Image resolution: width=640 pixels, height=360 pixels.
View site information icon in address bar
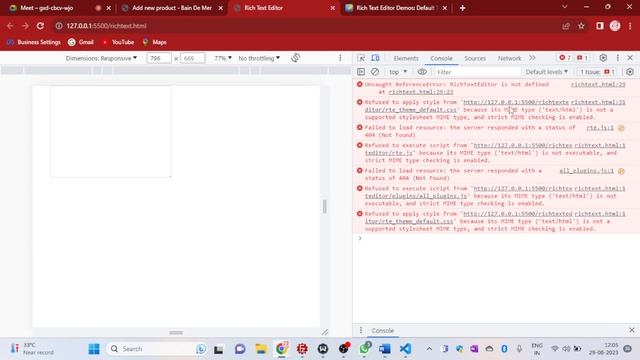point(59,26)
